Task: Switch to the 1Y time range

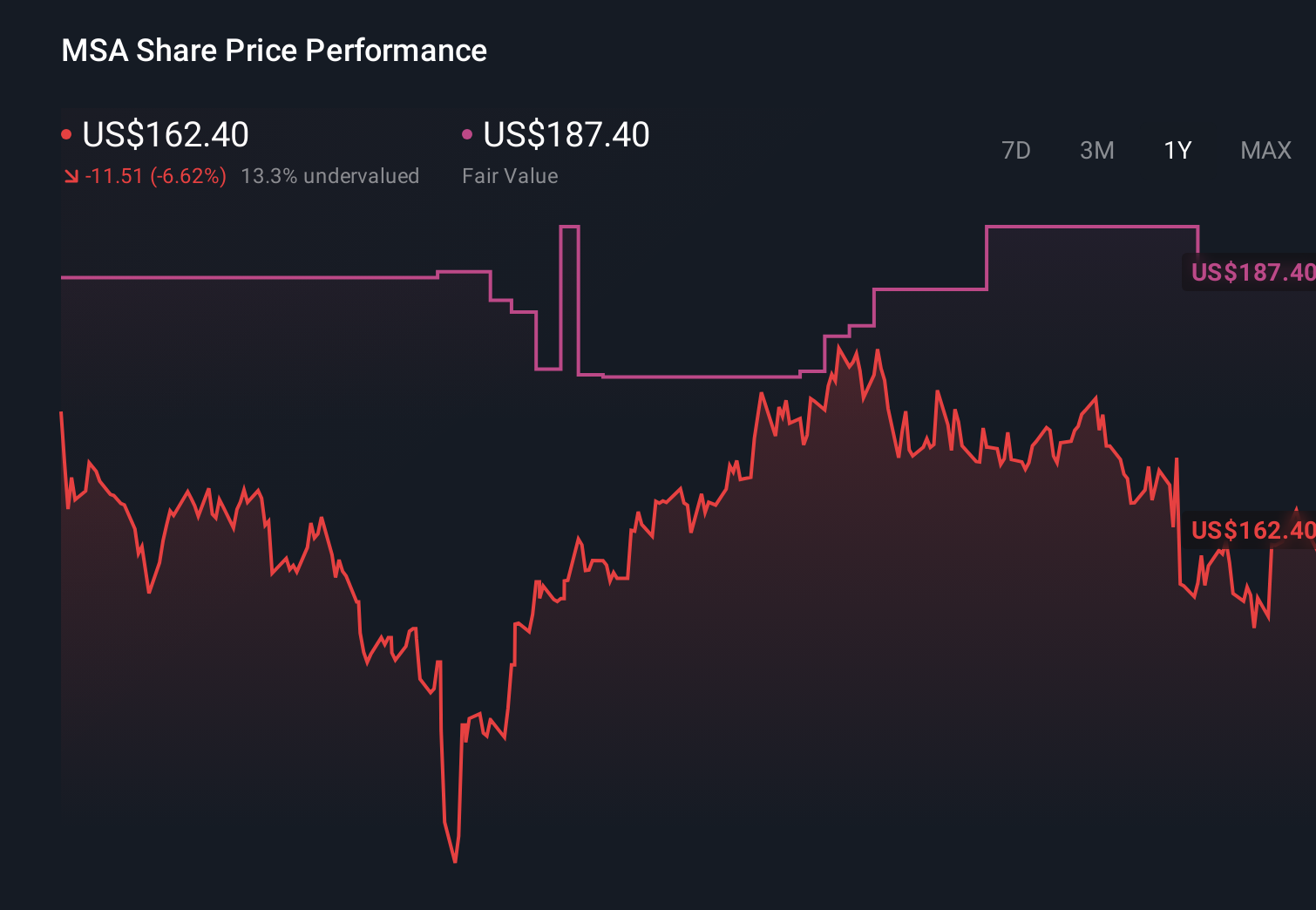Action: click(x=1177, y=150)
